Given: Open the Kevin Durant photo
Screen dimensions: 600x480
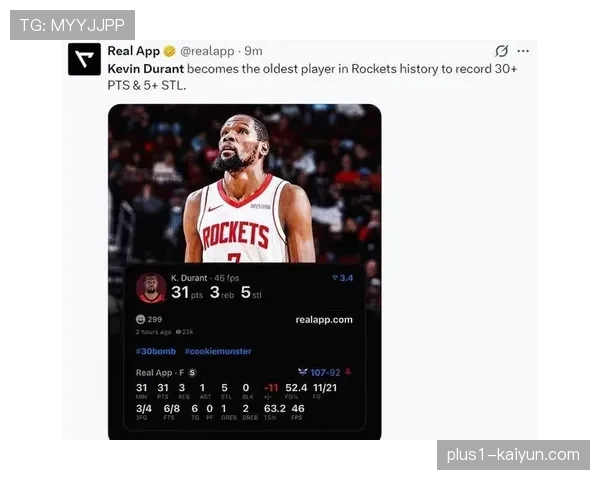Looking at the screenshot, I should 245,184.
